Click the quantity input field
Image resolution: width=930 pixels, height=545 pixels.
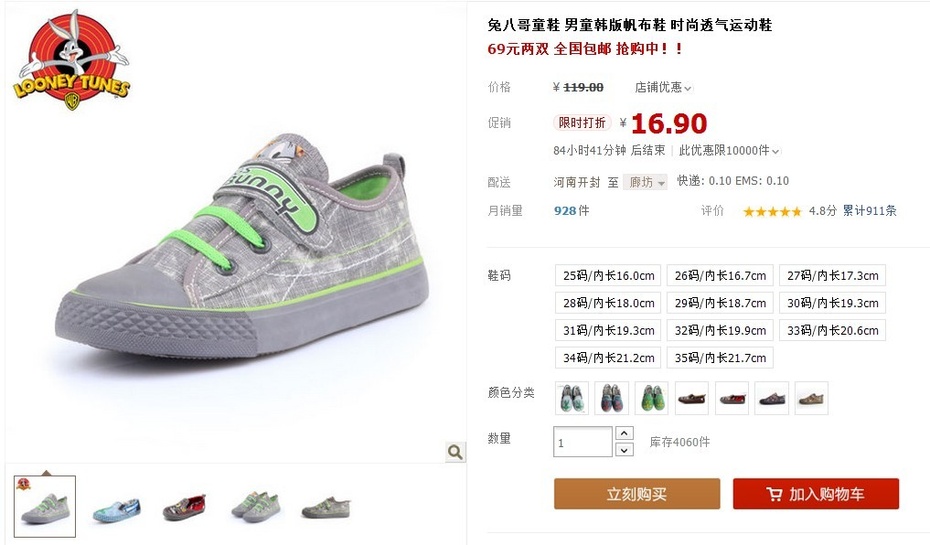[x=582, y=442]
